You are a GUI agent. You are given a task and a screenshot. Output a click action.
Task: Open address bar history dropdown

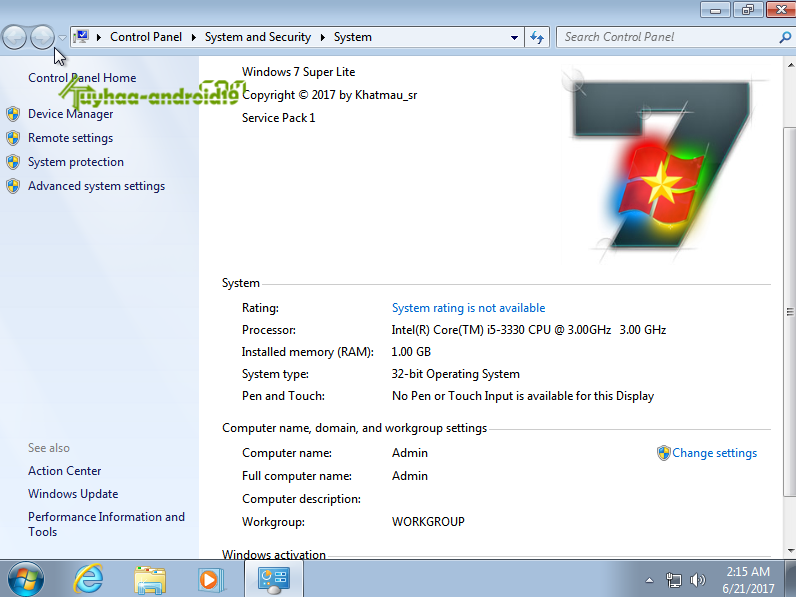[x=514, y=38]
